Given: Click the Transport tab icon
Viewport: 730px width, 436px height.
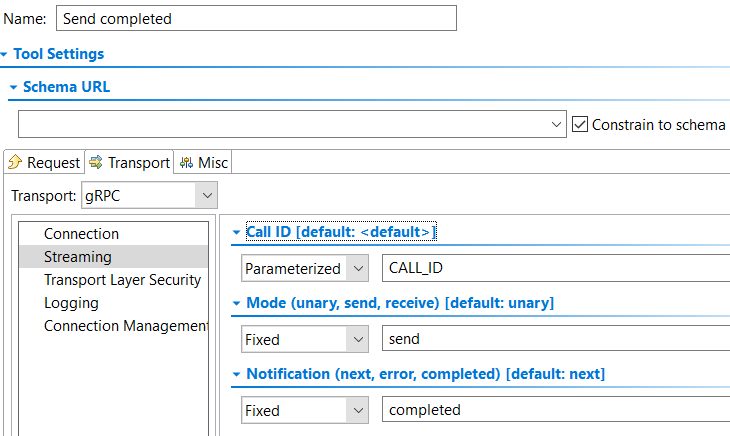Looking at the screenshot, I should 96,162.
